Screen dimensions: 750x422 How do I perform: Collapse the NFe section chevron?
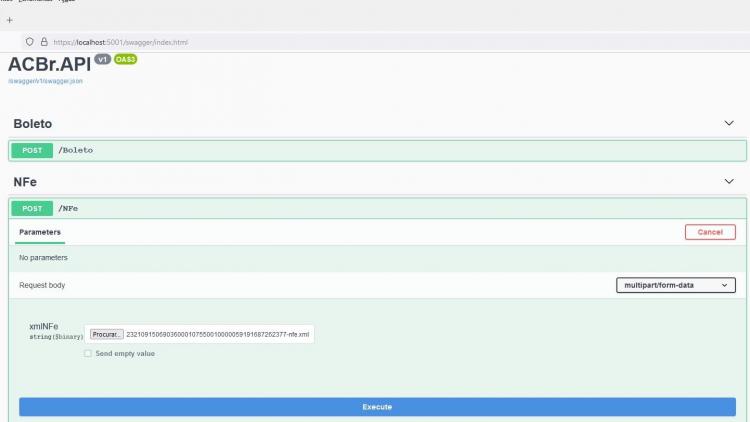click(x=728, y=182)
